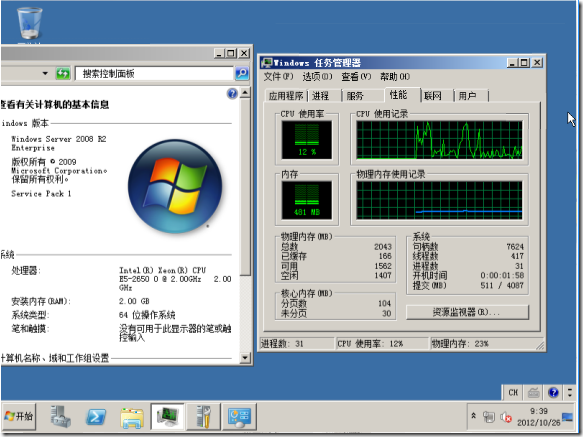Click the 开机时间 value 0:00:01:58
Viewport: 583px width, 437px height.
click(x=502, y=276)
